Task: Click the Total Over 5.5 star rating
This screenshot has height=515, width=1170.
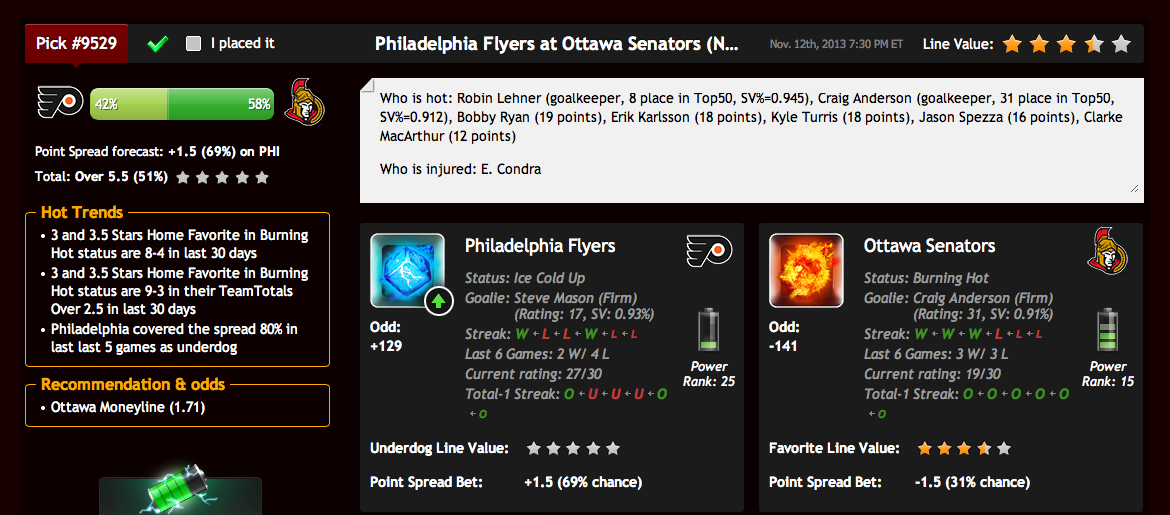Action: click(222, 178)
